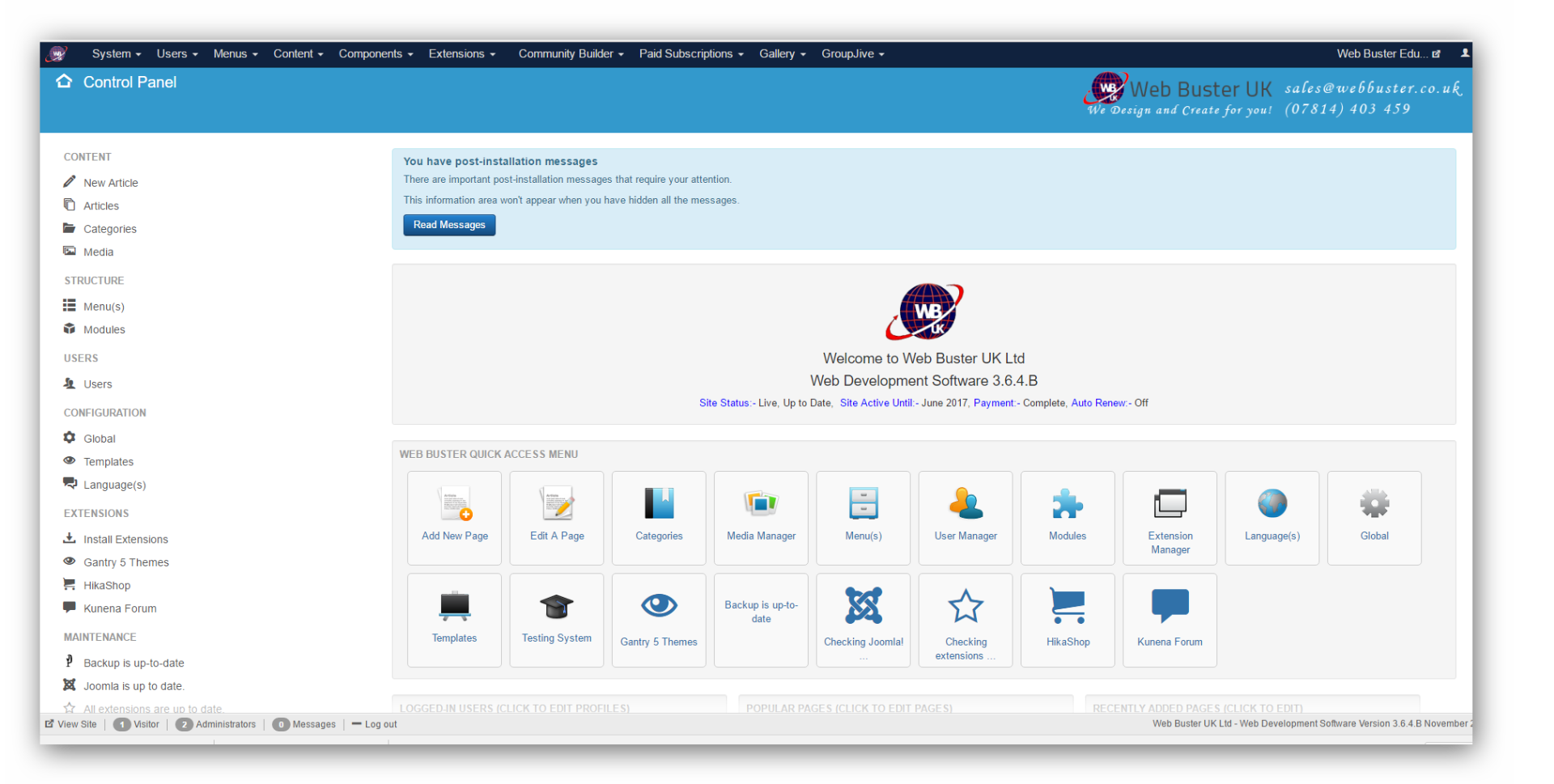
Task: Open the Categories quick access tile
Action: coord(659,518)
